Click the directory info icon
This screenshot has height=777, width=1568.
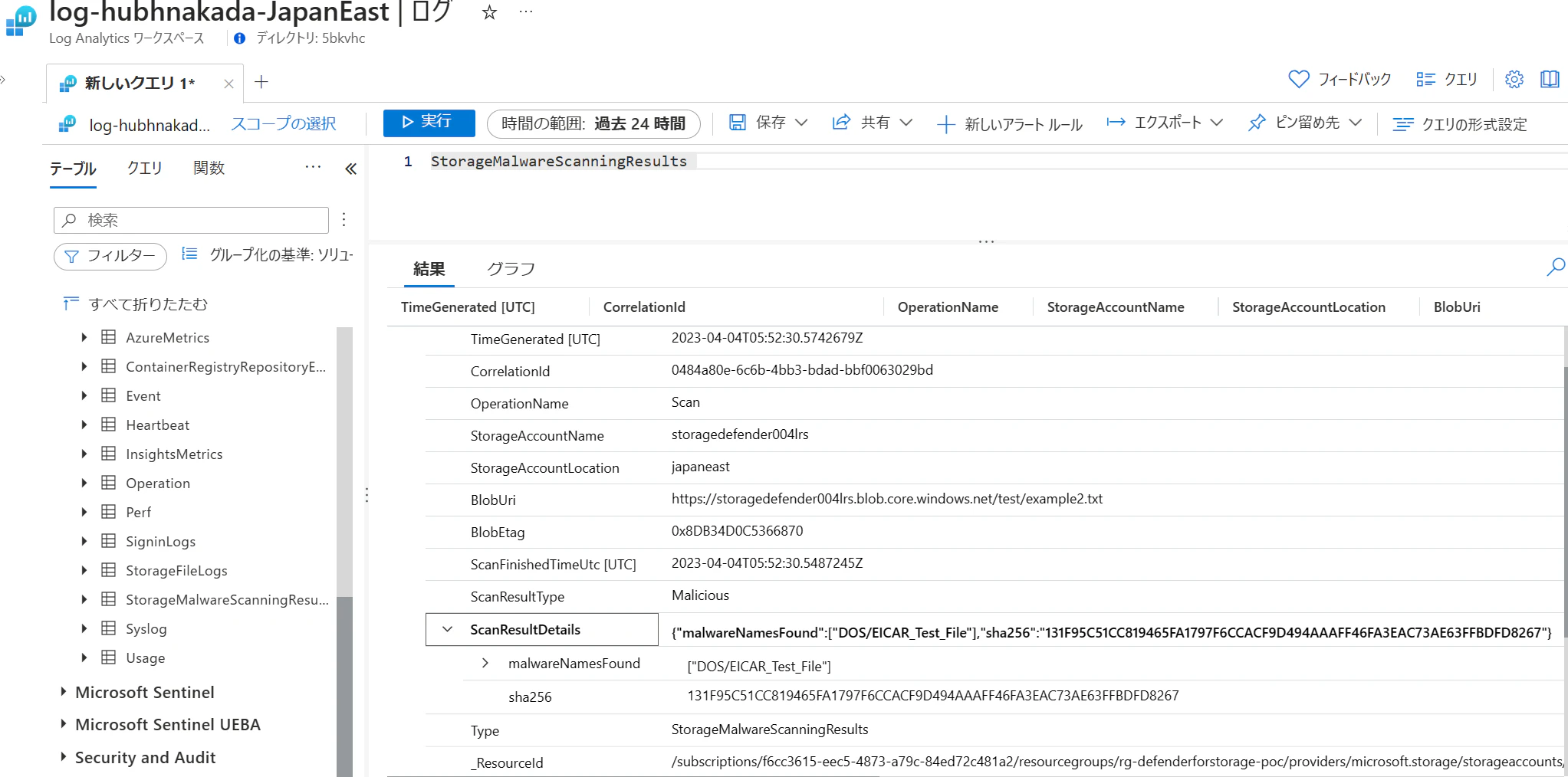(240, 38)
